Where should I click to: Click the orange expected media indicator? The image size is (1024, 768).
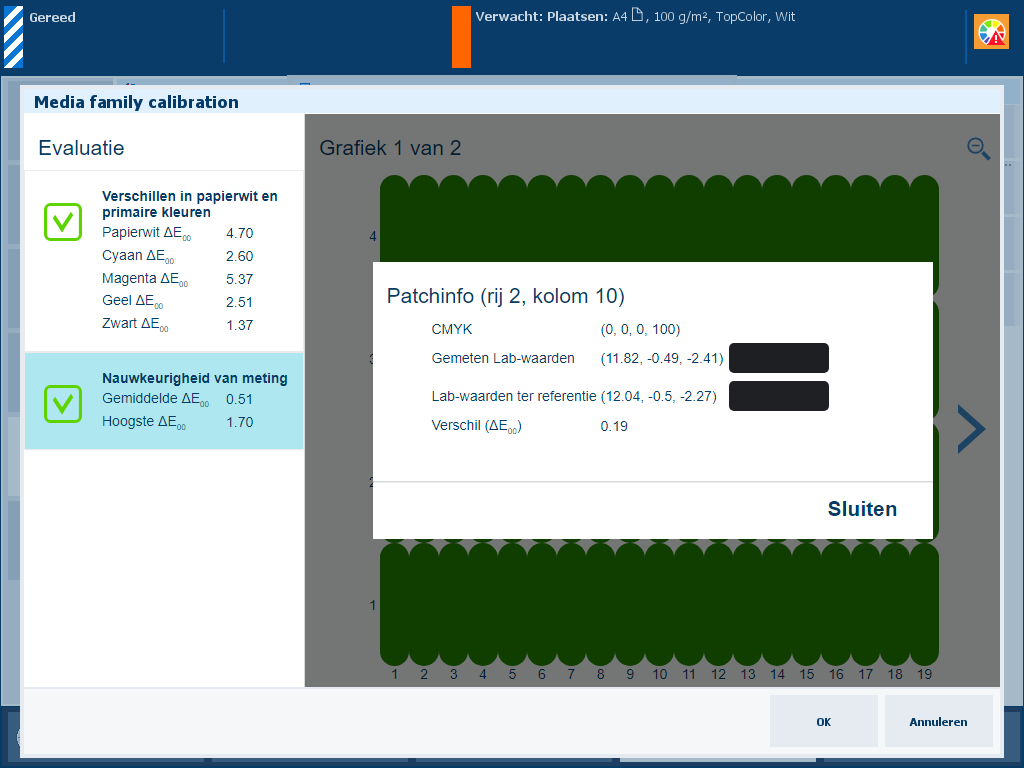tap(461, 37)
